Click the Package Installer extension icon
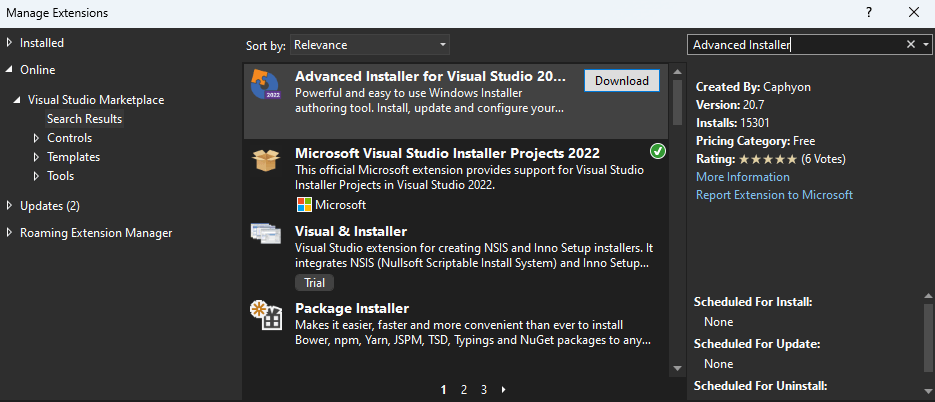Viewport: 935px width, 402px height. pyautogui.click(x=265, y=316)
